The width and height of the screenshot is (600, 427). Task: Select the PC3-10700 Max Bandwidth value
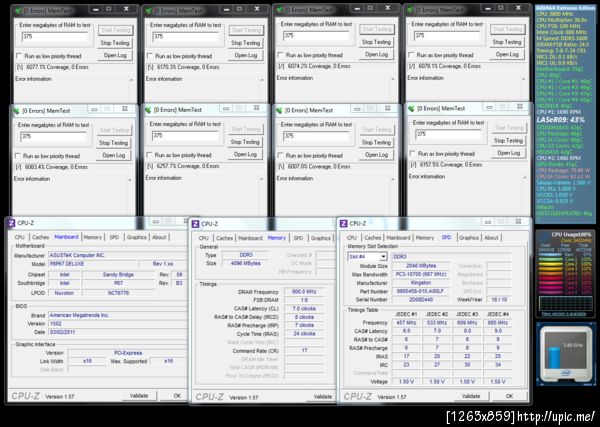pyautogui.click(x=421, y=274)
